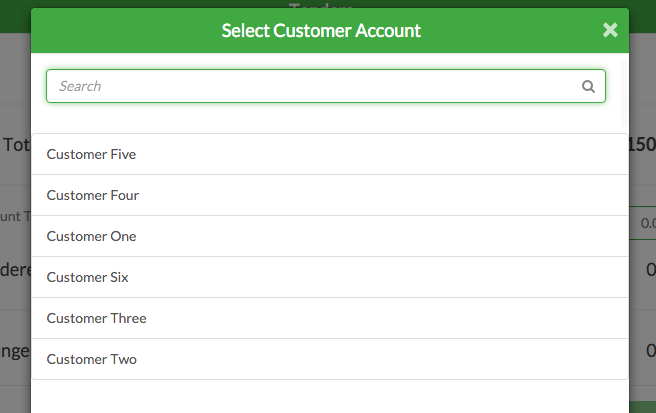The width and height of the screenshot is (656, 413).
Task: Click the magnifying glass search icon
Action: [588, 87]
